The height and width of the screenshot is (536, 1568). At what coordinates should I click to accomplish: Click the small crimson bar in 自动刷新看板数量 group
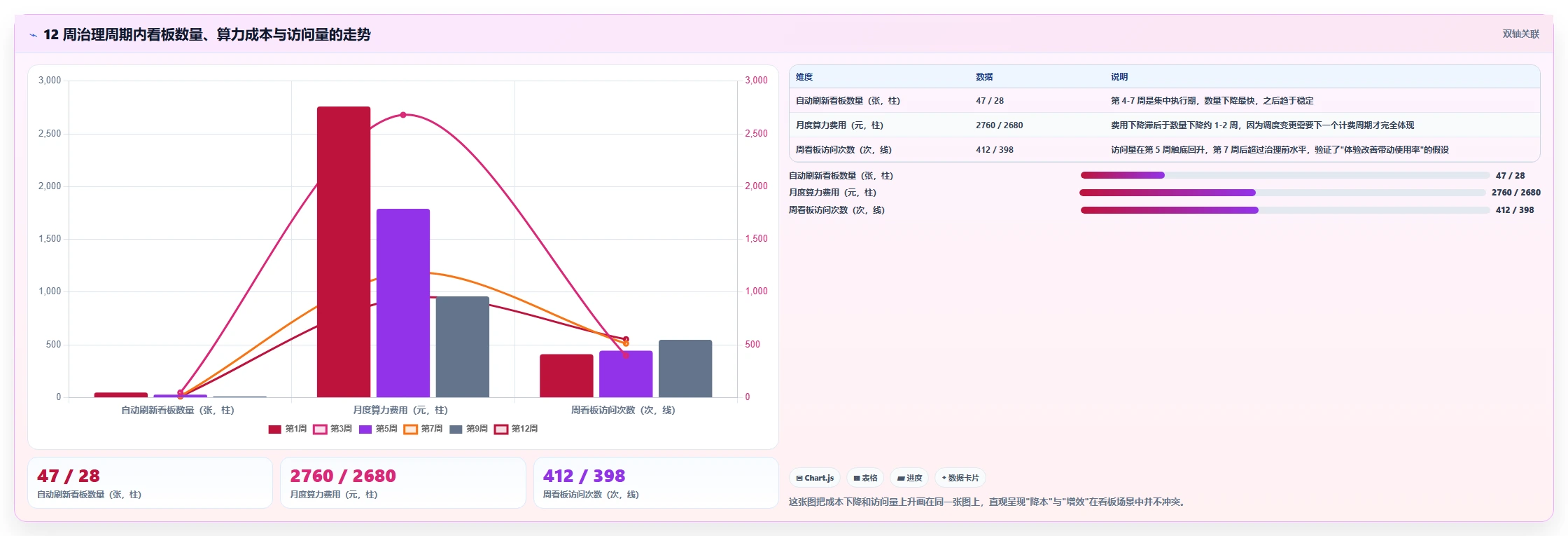coord(121,395)
